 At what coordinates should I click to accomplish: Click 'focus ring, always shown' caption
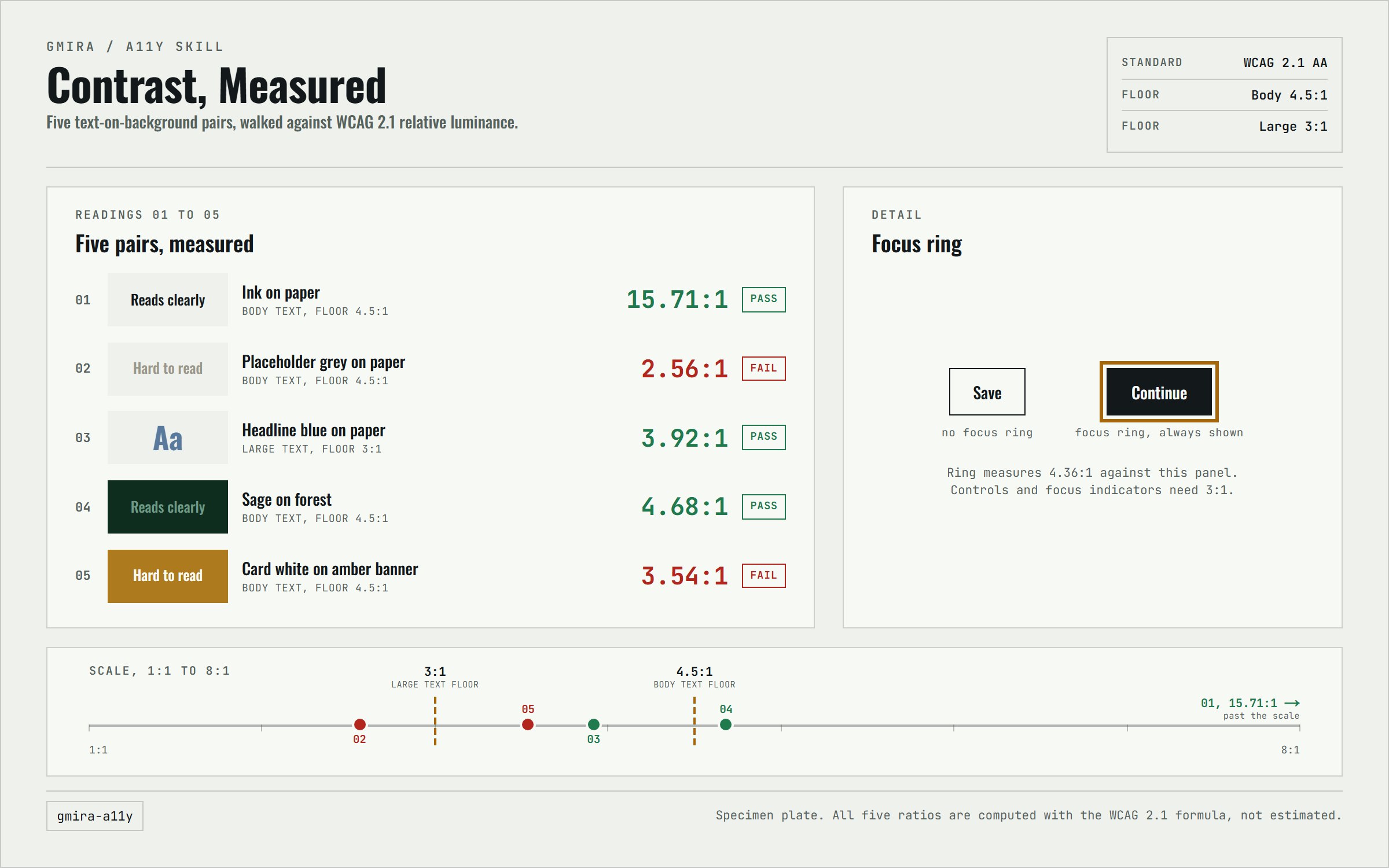click(1159, 433)
